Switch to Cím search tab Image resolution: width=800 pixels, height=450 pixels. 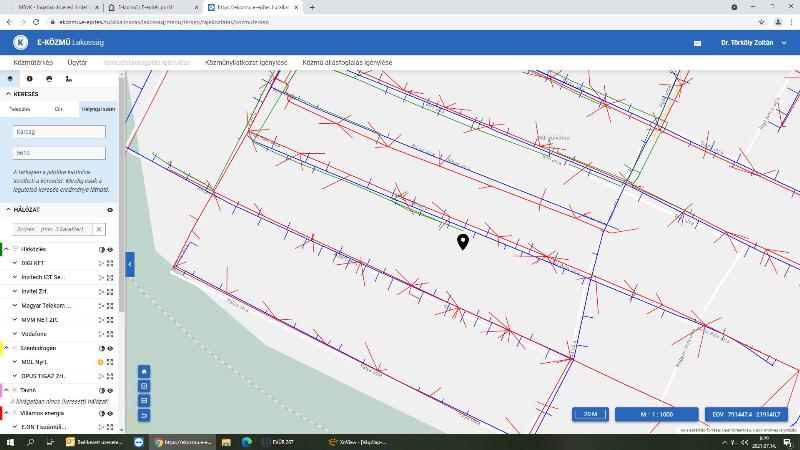(x=59, y=109)
